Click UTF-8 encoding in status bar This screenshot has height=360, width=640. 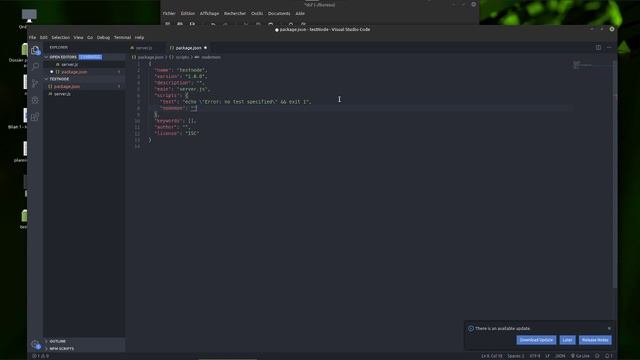click(535, 356)
